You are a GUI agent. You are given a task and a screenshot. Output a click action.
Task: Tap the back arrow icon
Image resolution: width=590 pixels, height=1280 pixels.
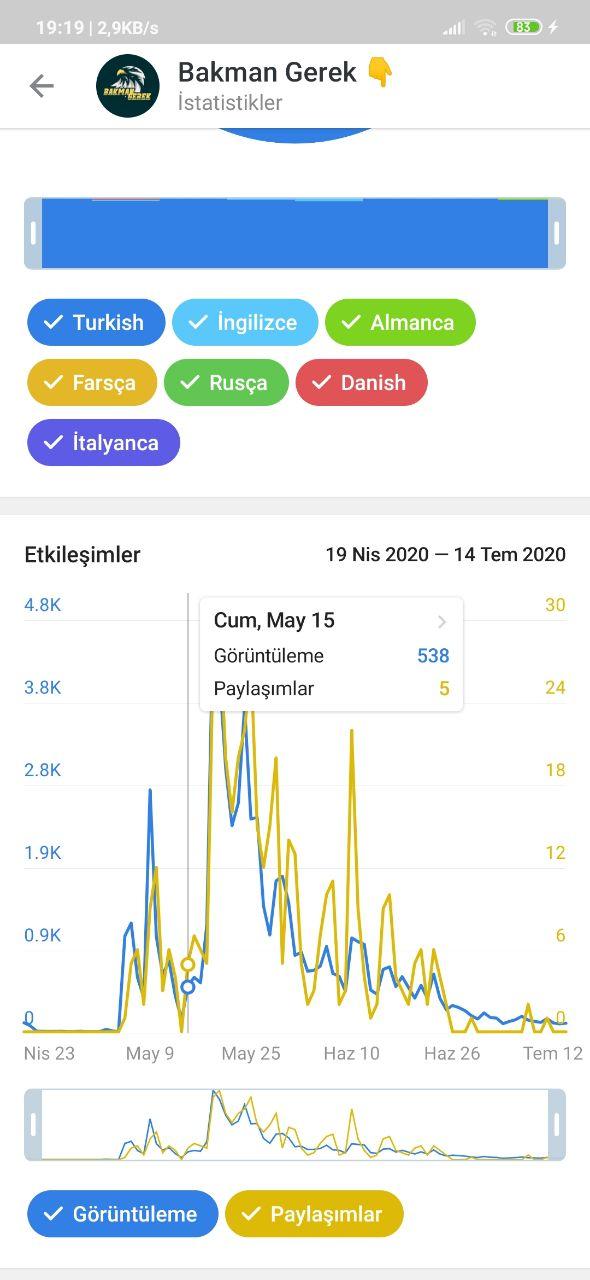click(41, 86)
